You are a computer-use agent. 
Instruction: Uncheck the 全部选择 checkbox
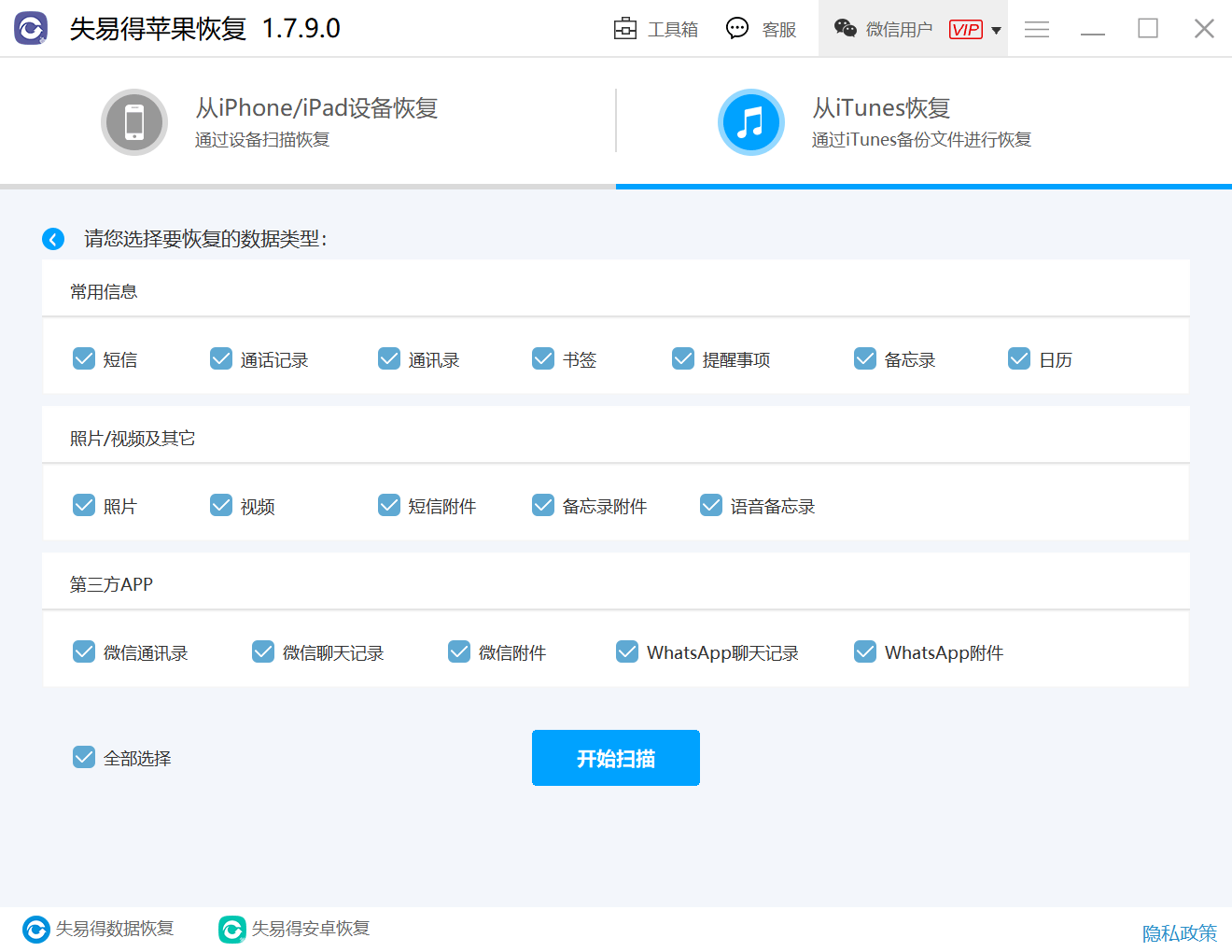point(84,757)
